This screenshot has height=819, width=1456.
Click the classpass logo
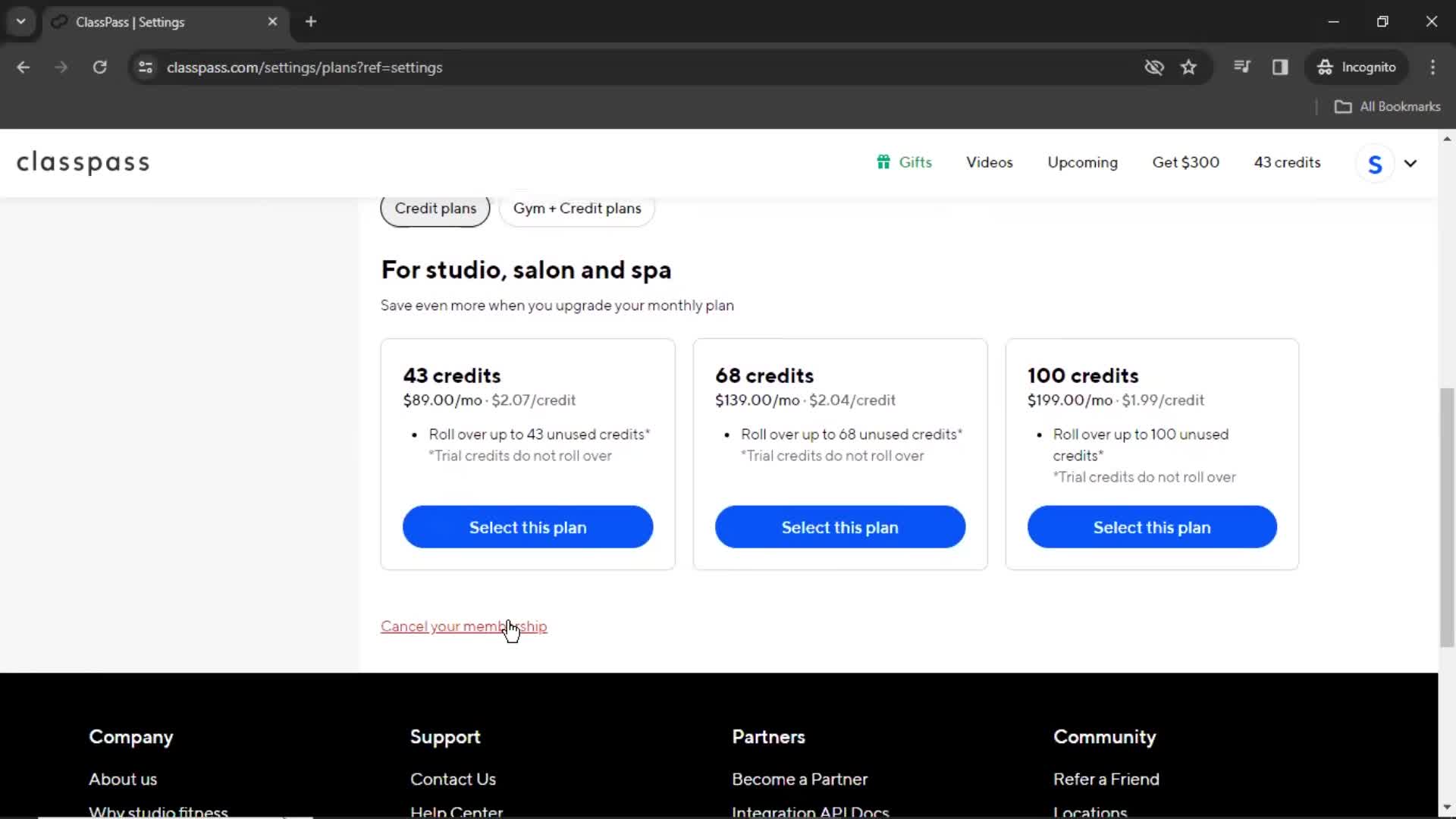(x=83, y=162)
